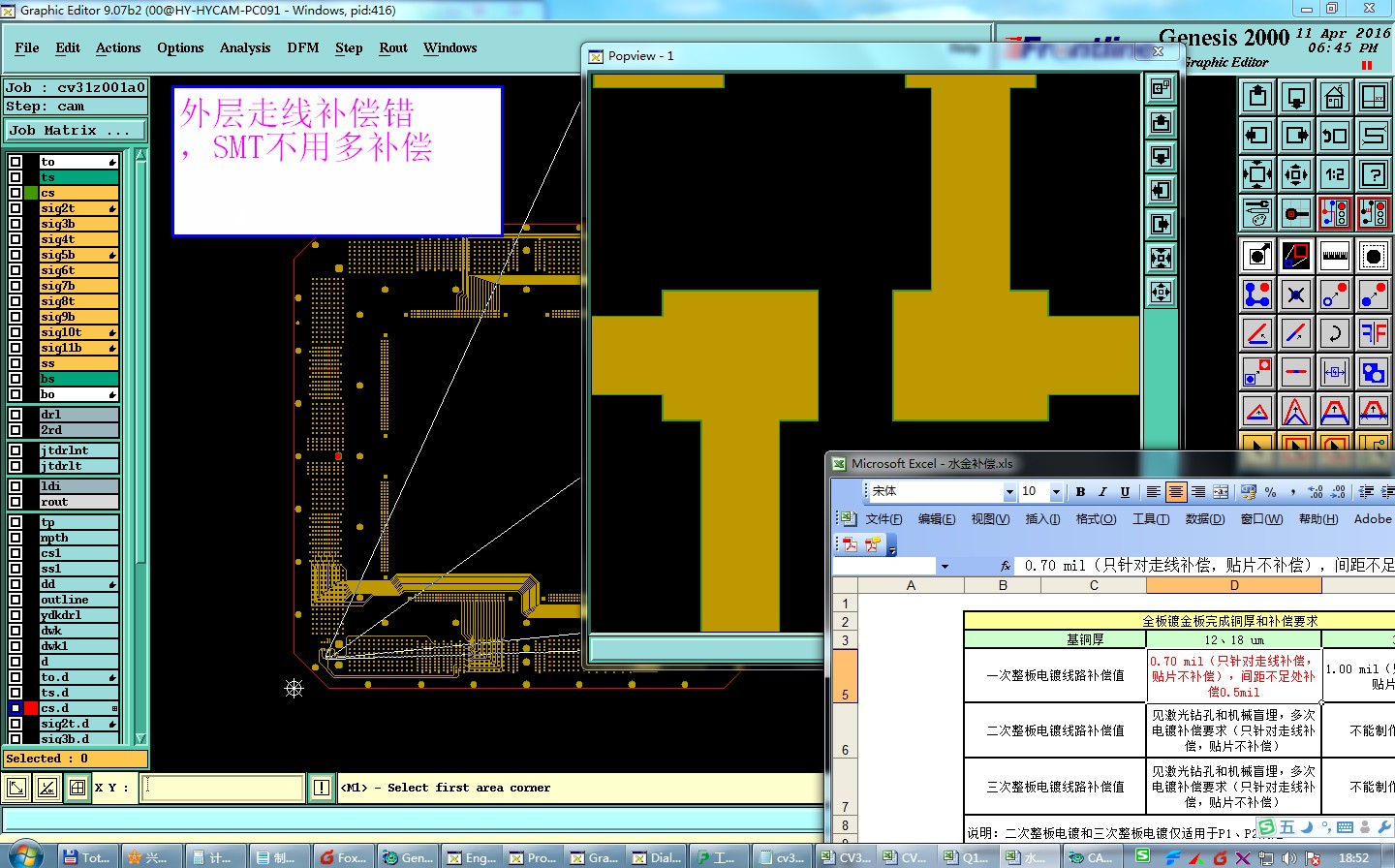Image resolution: width=1395 pixels, height=868 pixels.
Task: Click green color swatch of layer 'cs'
Action: (x=31, y=193)
